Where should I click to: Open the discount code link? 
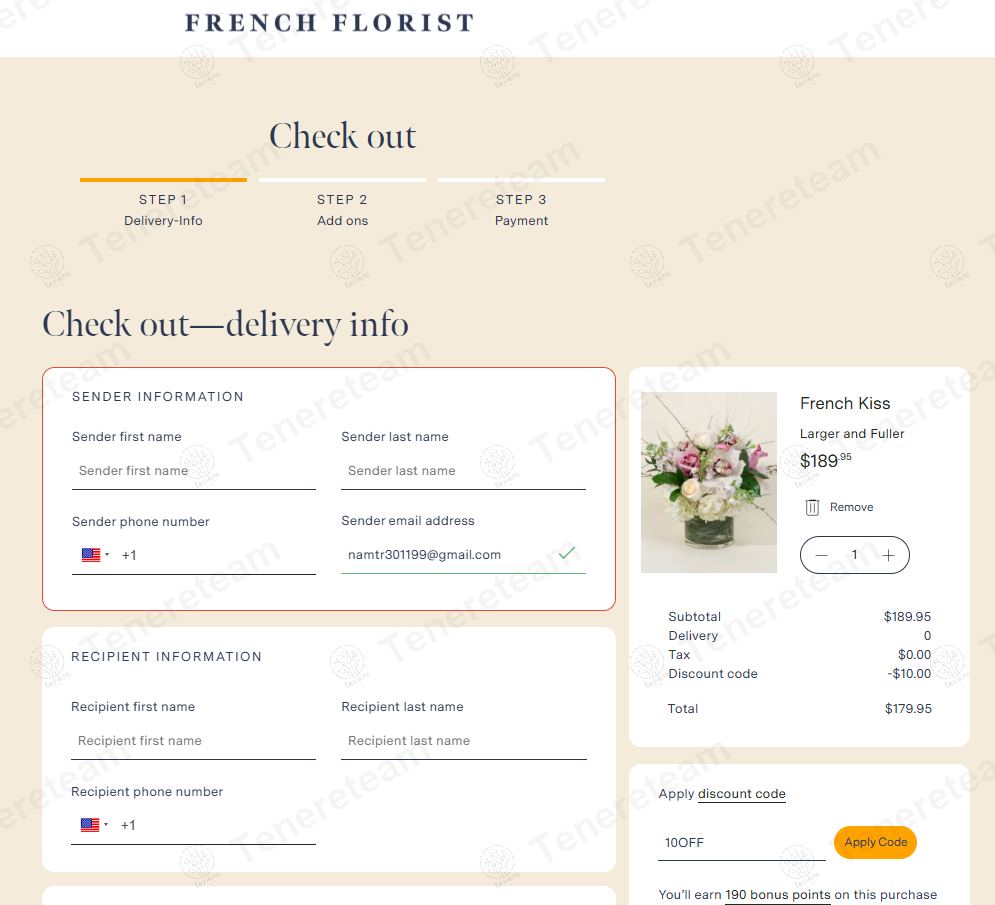click(741, 794)
